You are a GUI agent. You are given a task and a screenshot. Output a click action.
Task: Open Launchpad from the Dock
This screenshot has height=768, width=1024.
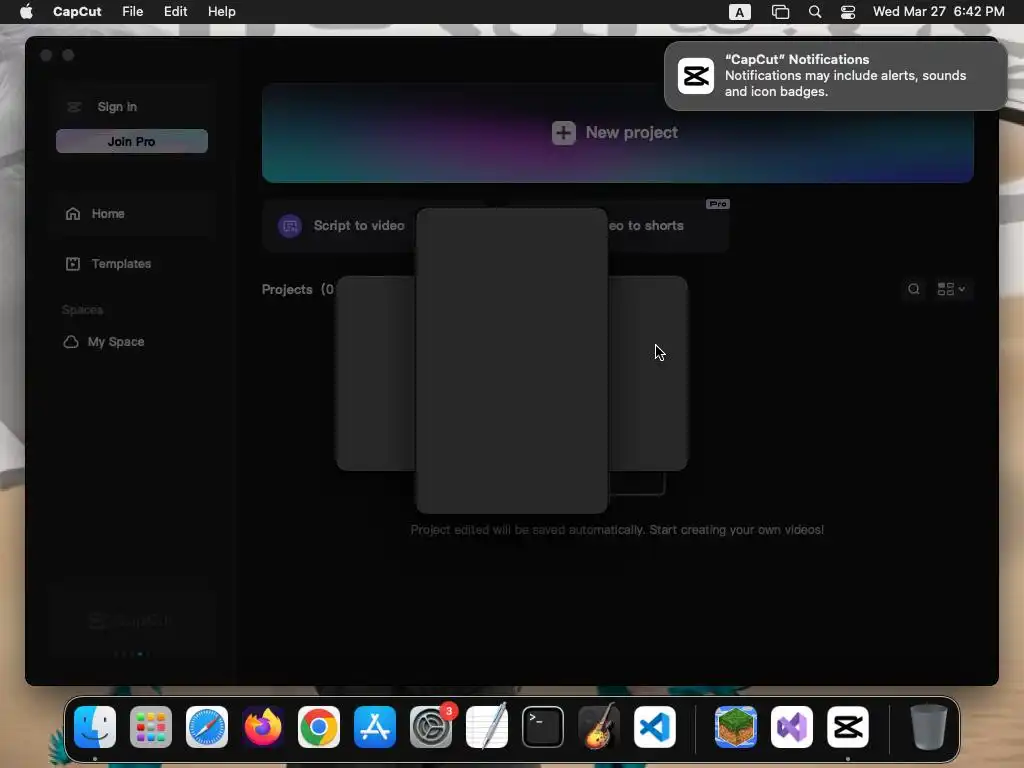[x=151, y=727]
